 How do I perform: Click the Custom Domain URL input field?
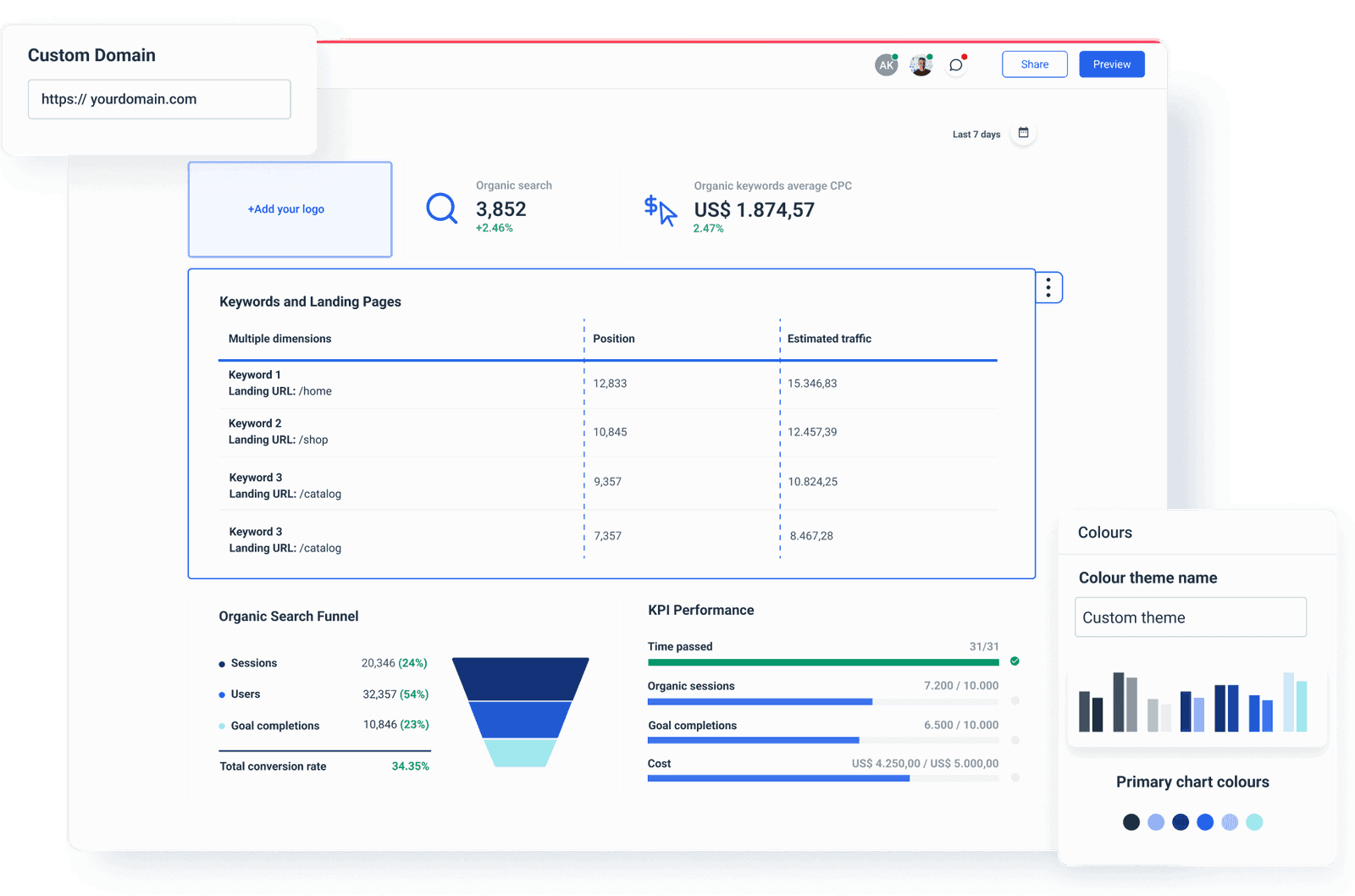point(158,99)
